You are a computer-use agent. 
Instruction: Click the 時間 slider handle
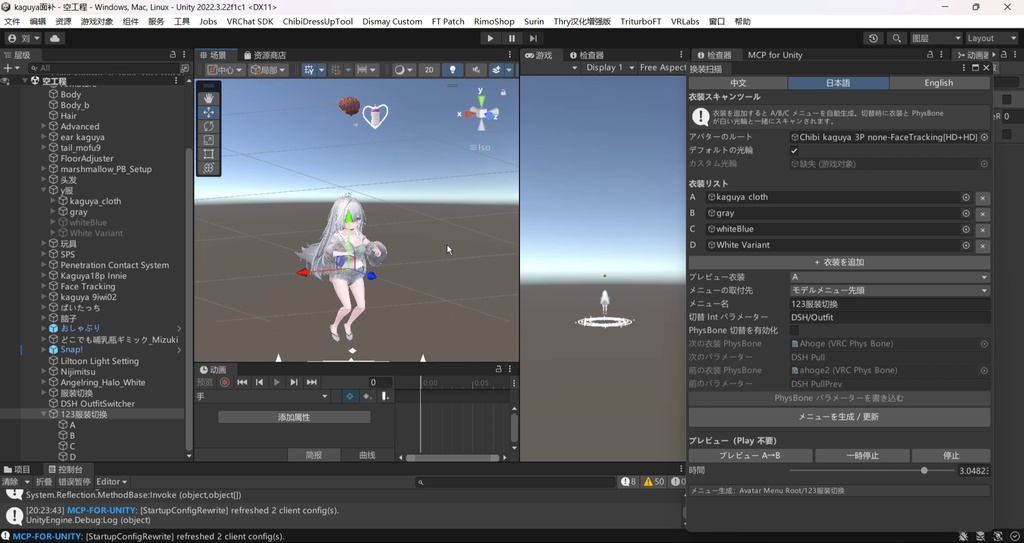[924, 470]
